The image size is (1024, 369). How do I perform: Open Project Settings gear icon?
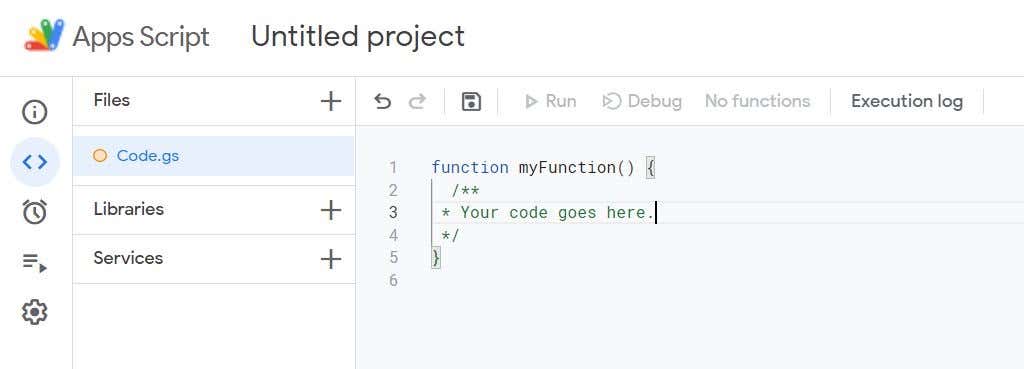(35, 312)
